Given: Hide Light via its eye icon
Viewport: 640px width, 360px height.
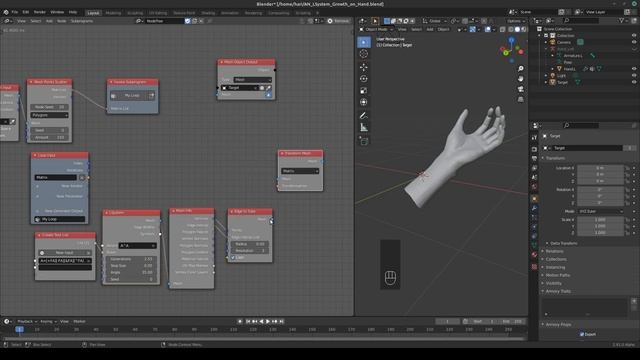Looking at the screenshot, I should point(634,76).
